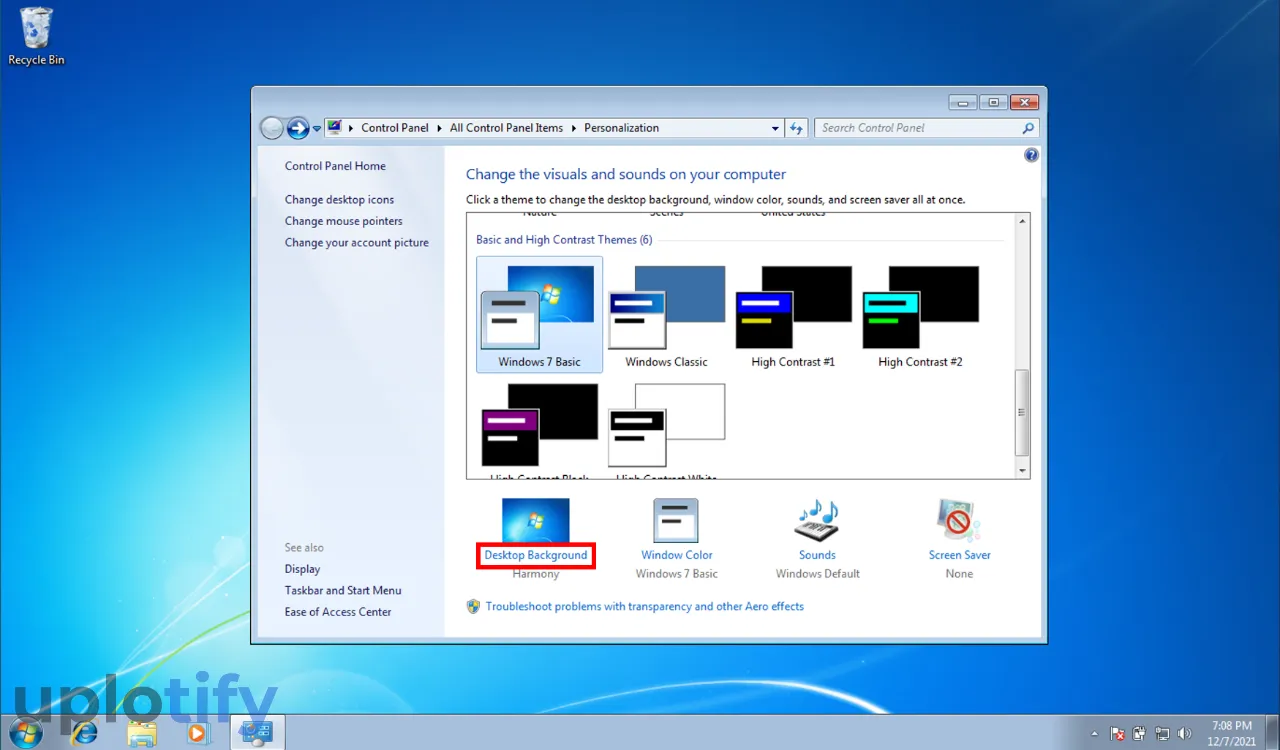Launch Windows Media Player from taskbar
The width and height of the screenshot is (1280, 750).
[x=198, y=733]
